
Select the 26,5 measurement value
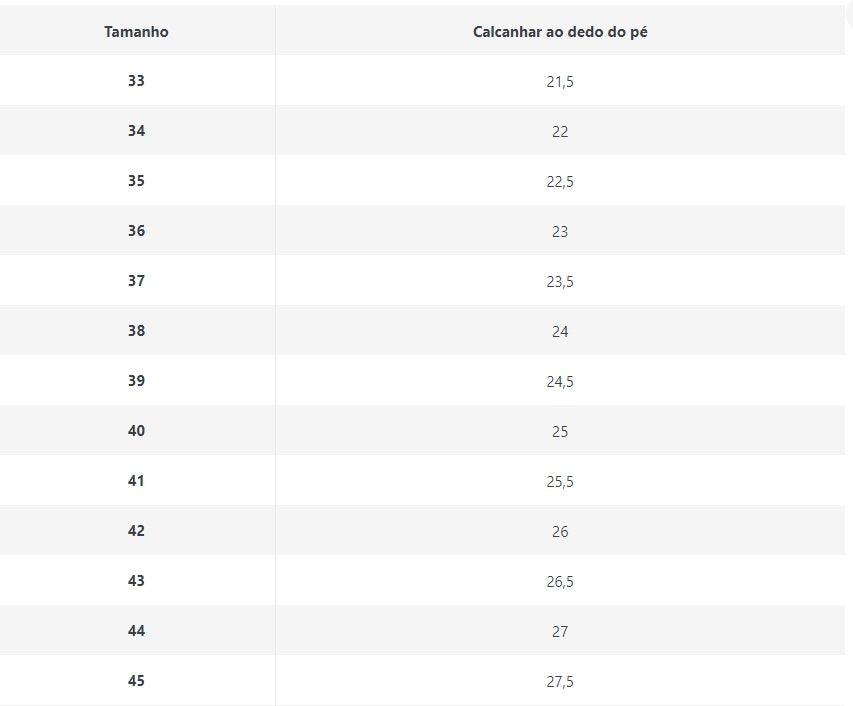pos(560,582)
